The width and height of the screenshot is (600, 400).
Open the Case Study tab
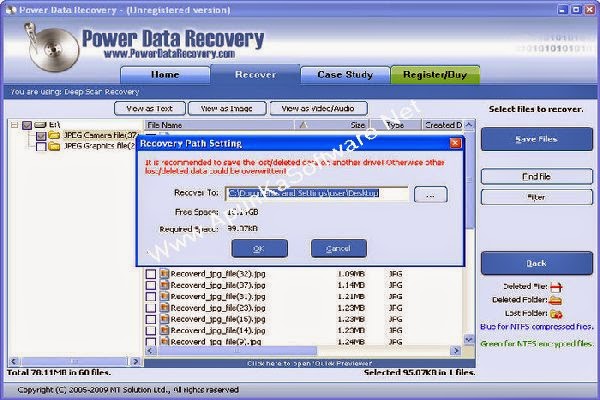point(345,75)
